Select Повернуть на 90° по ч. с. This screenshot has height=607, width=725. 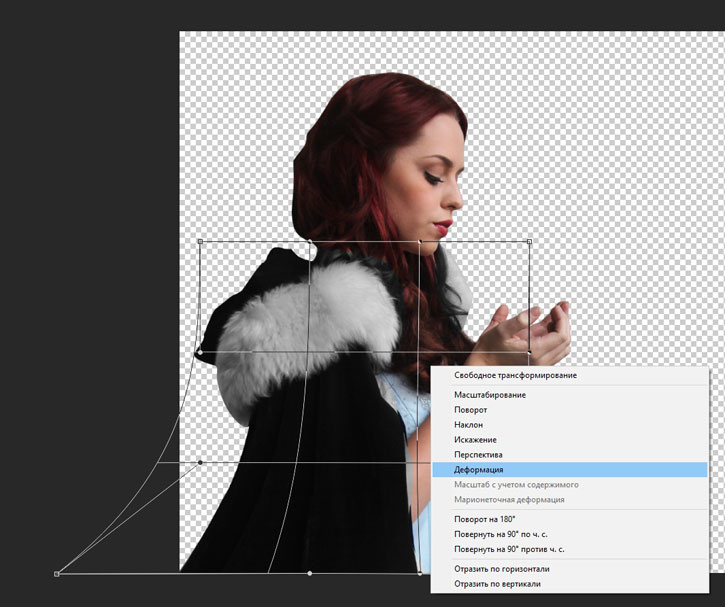(570, 534)
